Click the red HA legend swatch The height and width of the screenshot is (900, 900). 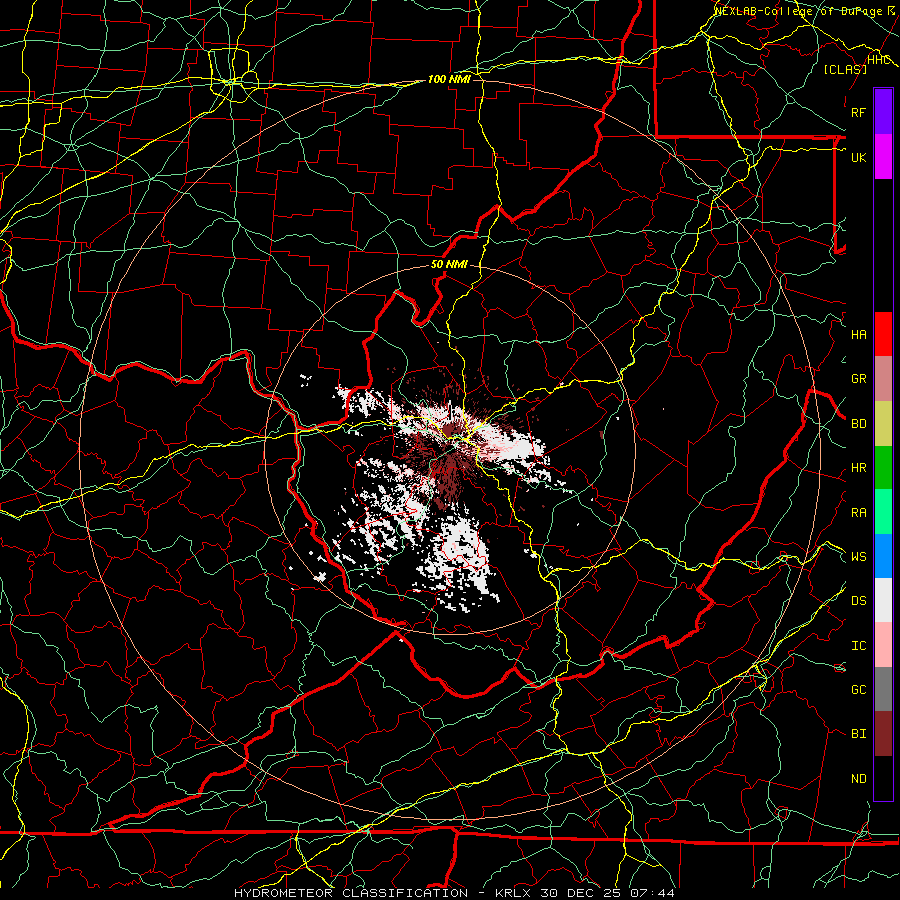click(883, 334)
